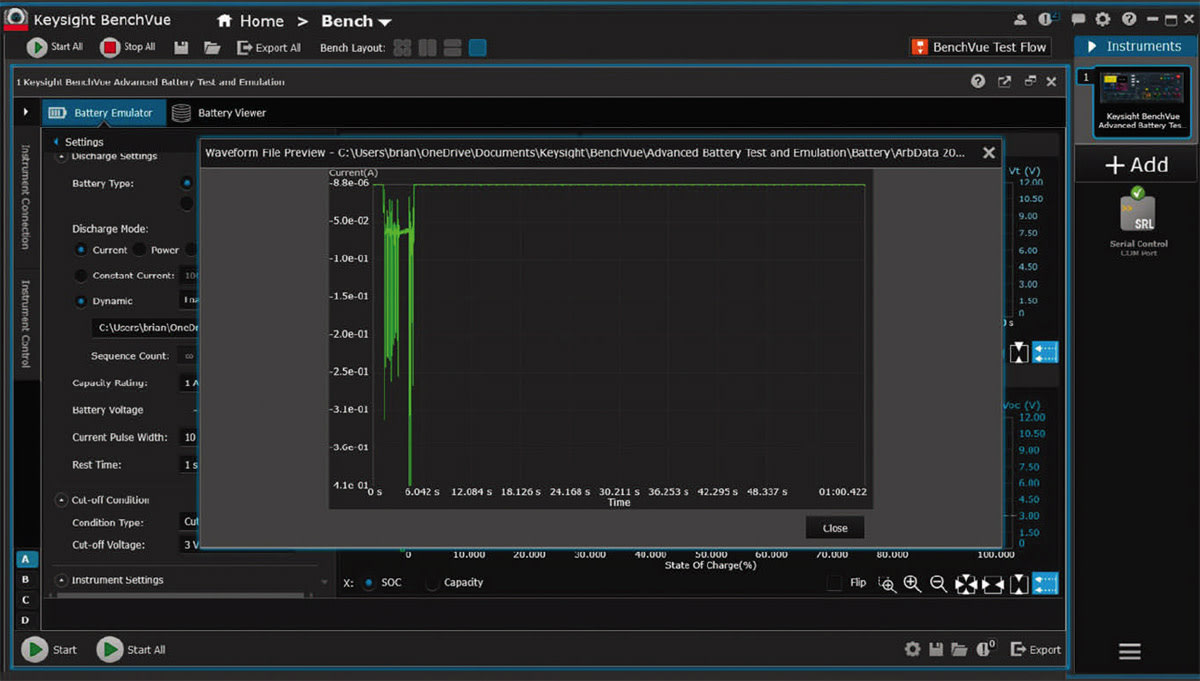Pop out the Battery Test app window
This screenshot has width=1200, height=681.
[x=1005, y=82]
